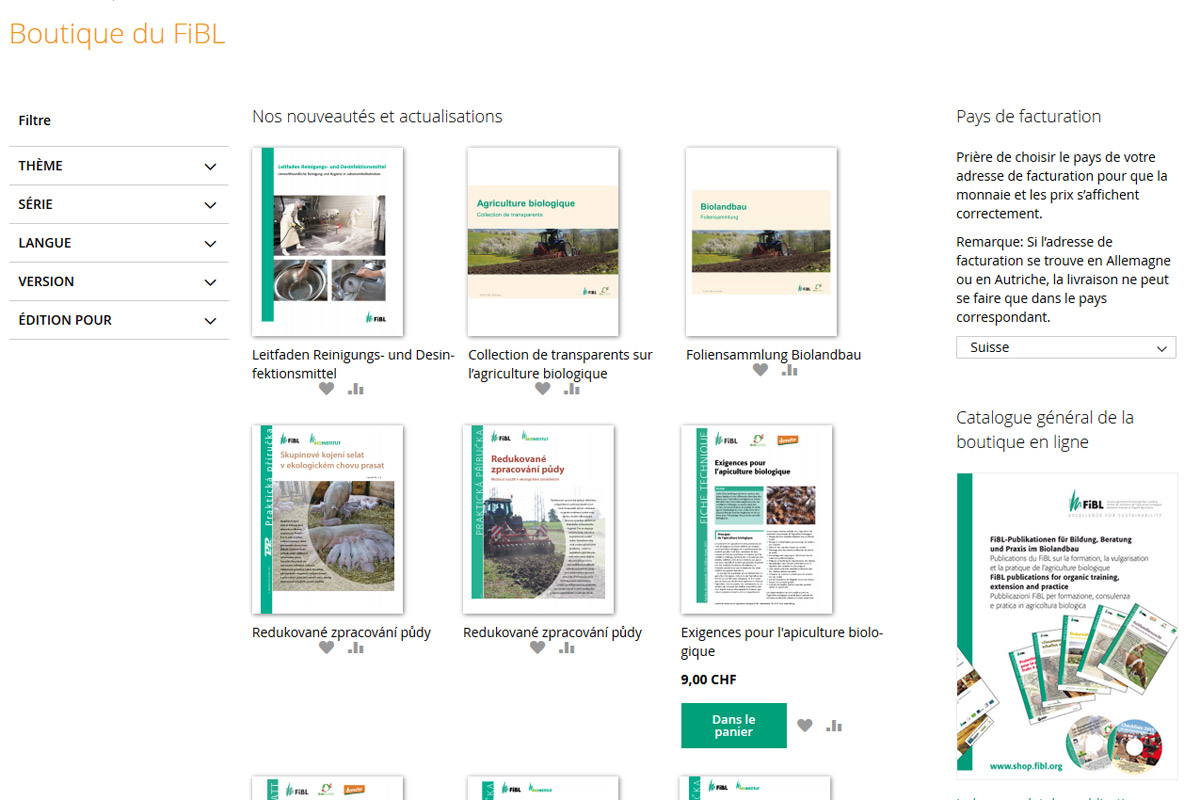1200x800 pixels.
Task: Open Exigences pour l'apiculture biologique title link
Action: [x=782, y=642]
